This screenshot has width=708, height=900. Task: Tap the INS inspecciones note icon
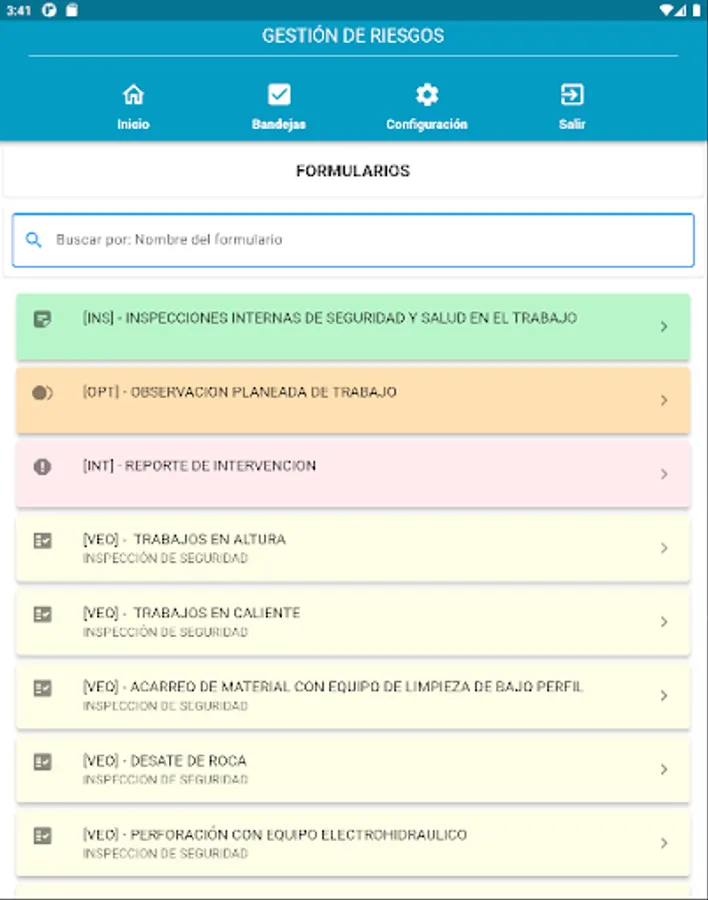coord(42,319)
